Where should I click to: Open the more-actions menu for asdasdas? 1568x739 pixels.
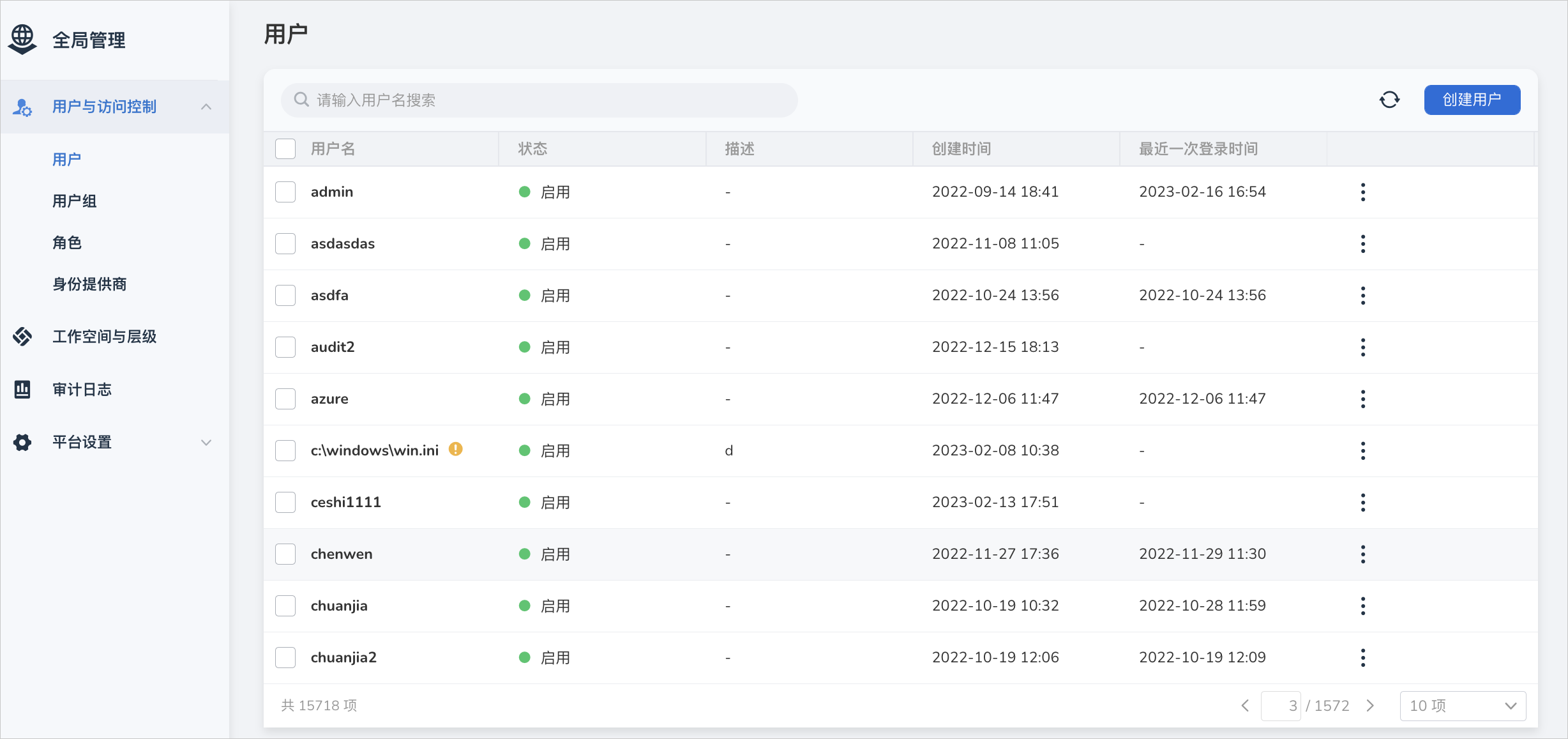coord(1363,244)
